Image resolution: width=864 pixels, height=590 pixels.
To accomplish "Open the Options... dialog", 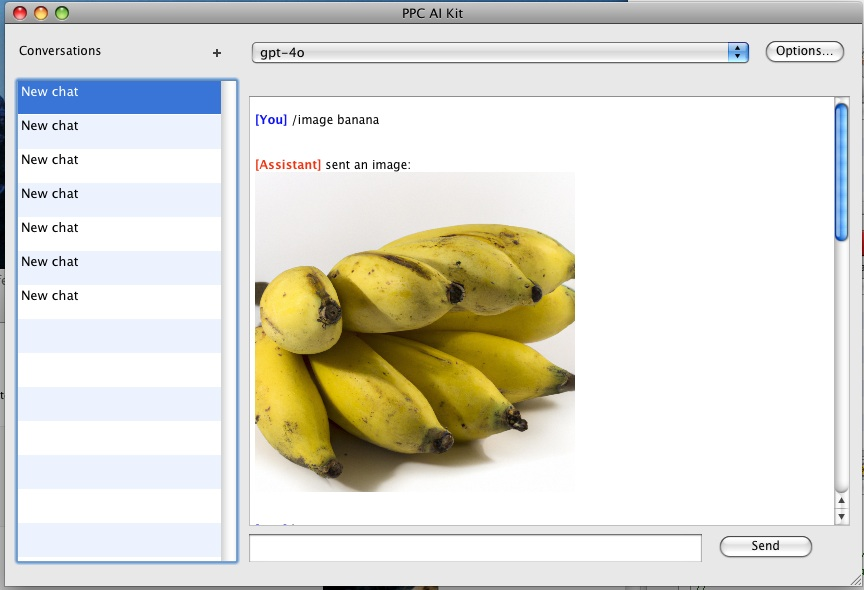I will click(804, 51).
